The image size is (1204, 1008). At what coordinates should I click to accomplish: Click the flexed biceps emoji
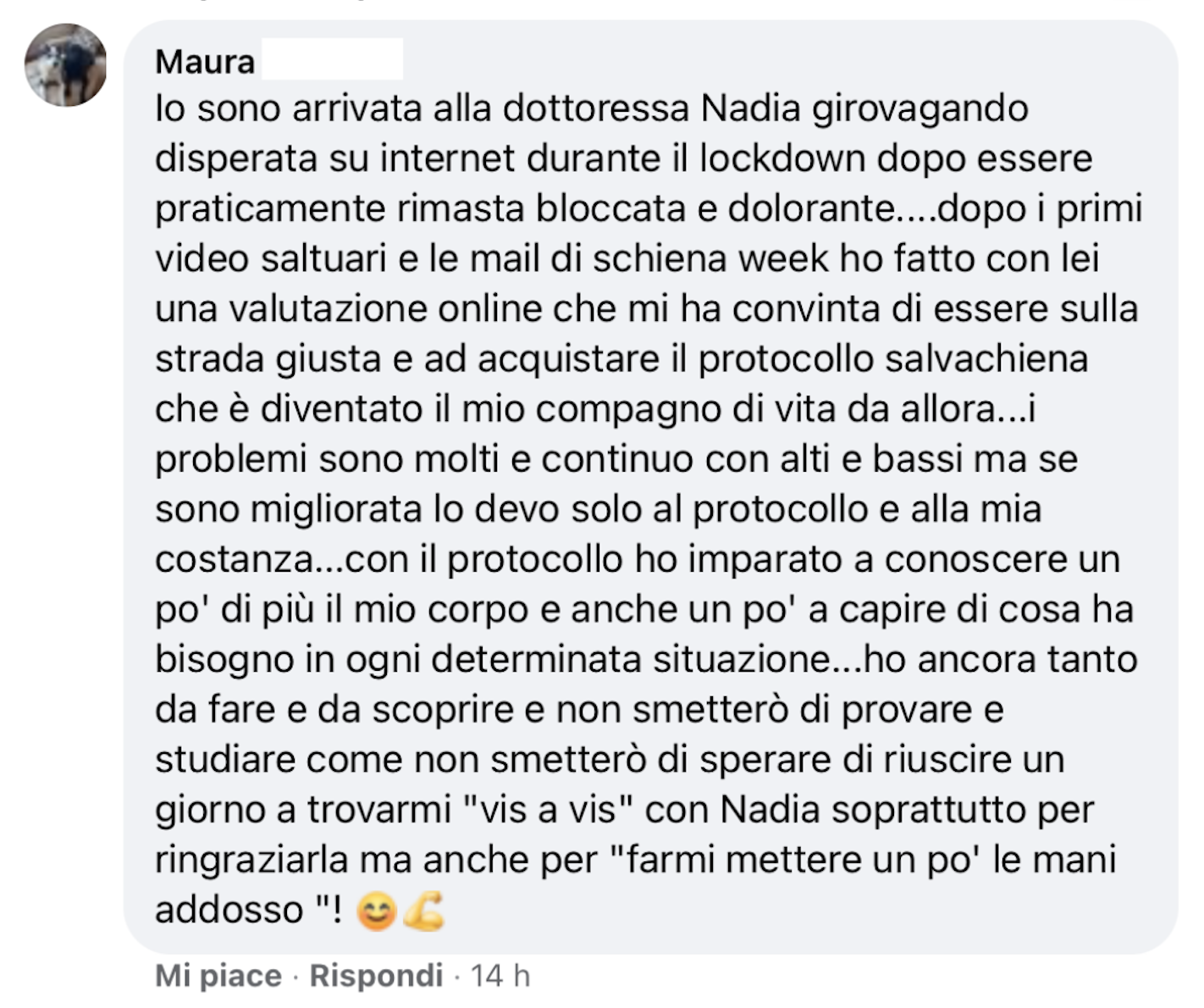tap(423, 912)
